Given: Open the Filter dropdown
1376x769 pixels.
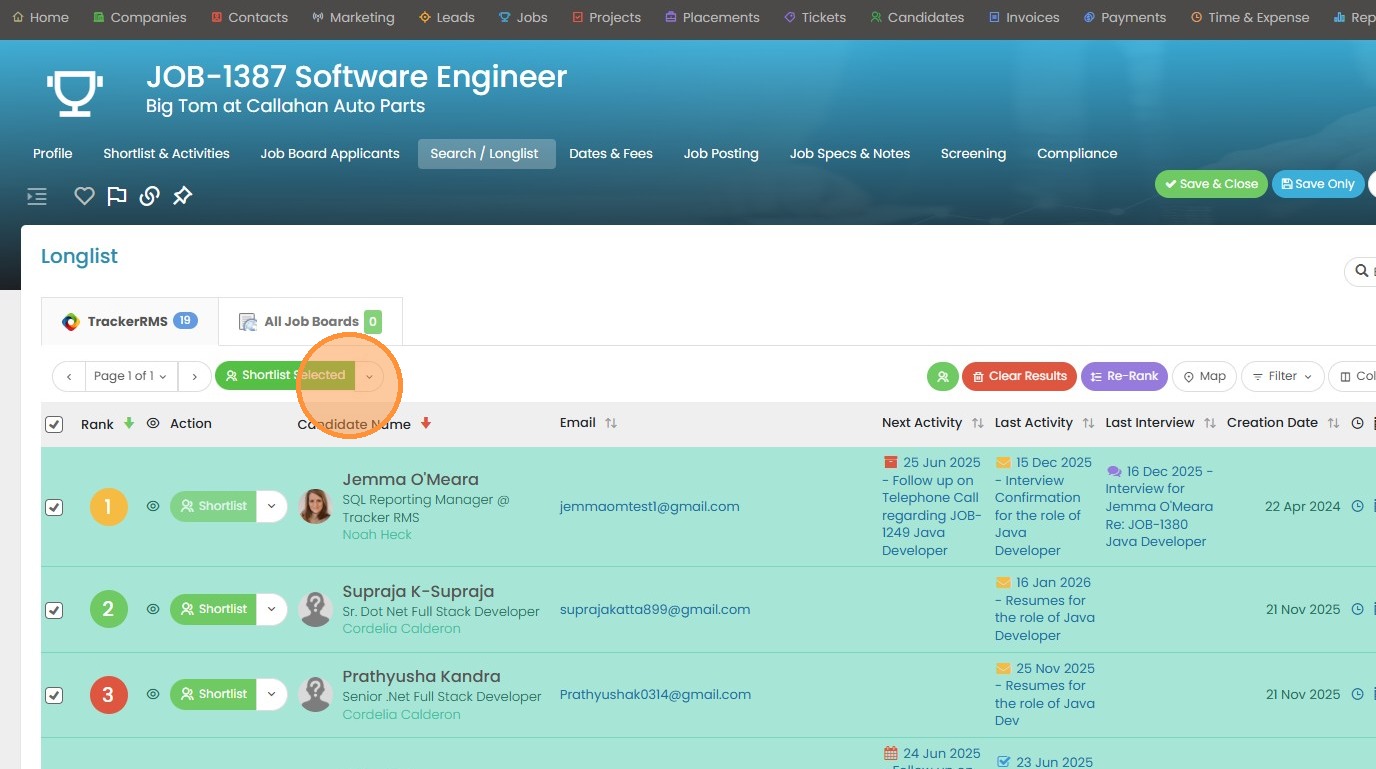Looking at the screenshot, I should (x=1283, y=376).
